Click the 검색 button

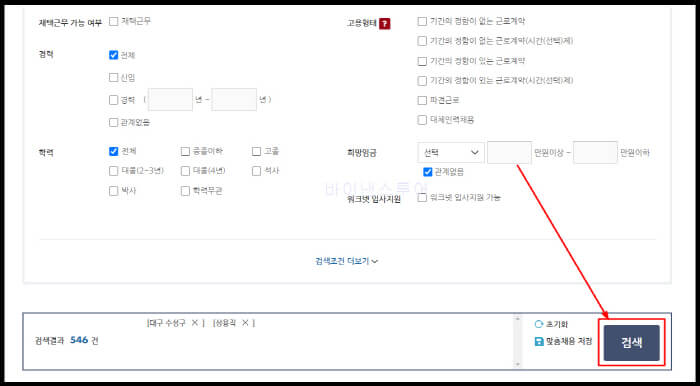(632, 343)
